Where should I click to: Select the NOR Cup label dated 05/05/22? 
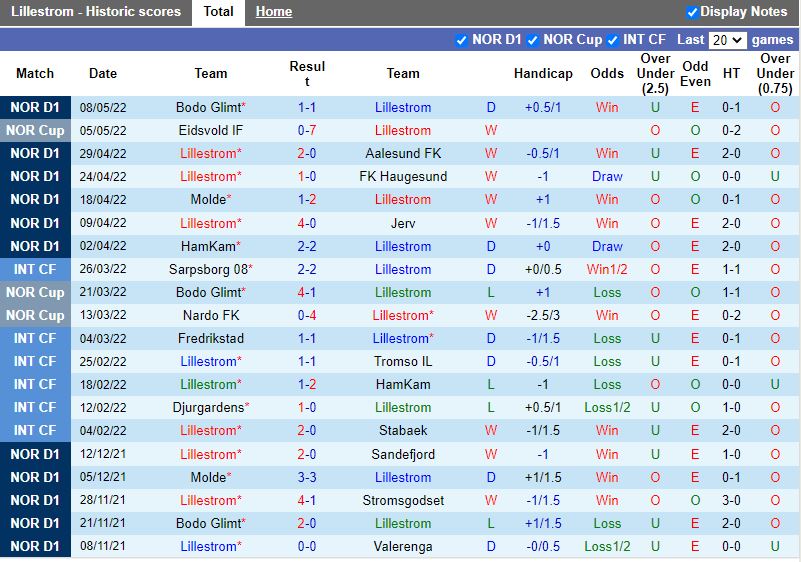[x=35, y=130]
